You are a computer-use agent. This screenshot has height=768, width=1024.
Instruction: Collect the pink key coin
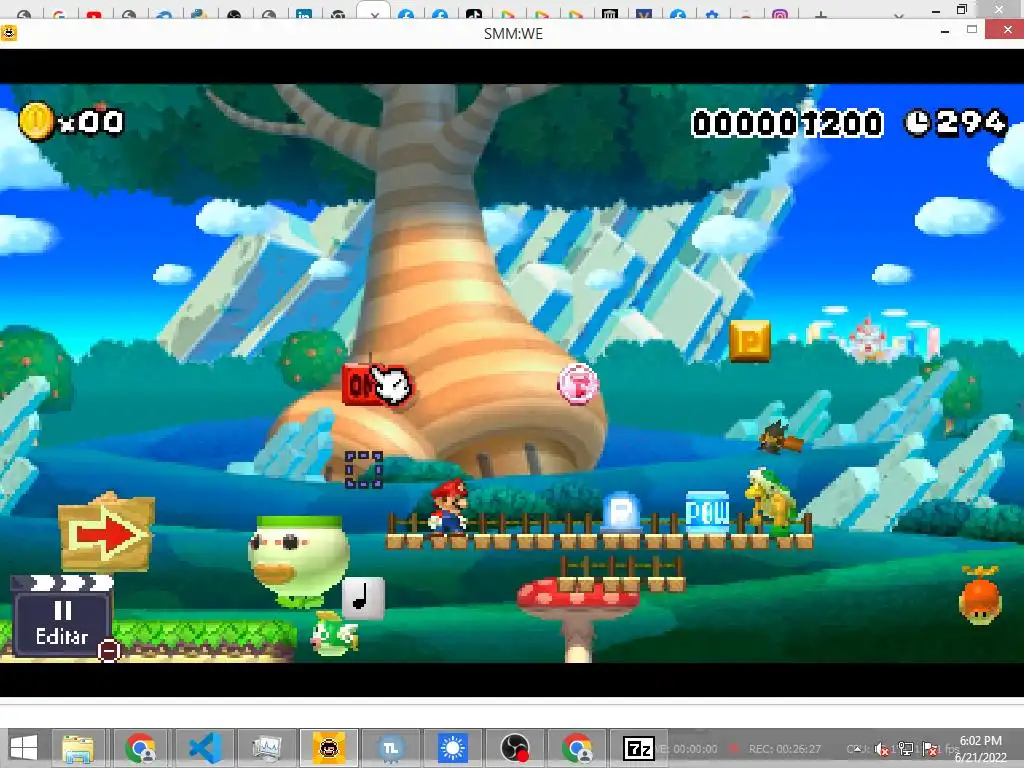[578, 384]
